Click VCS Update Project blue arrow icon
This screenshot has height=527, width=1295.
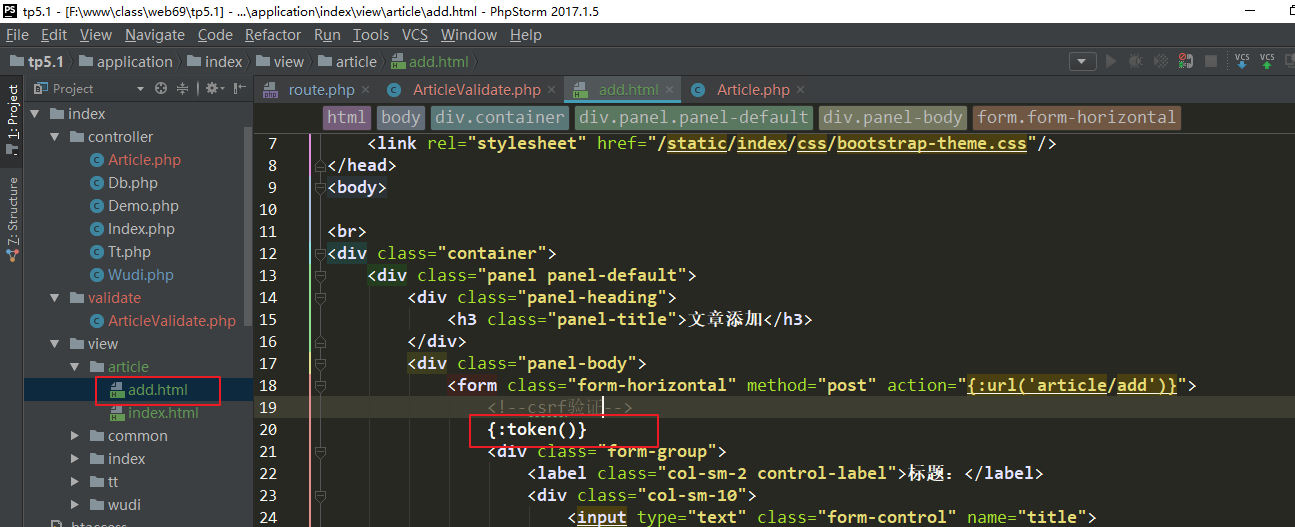pos(1242,61)
